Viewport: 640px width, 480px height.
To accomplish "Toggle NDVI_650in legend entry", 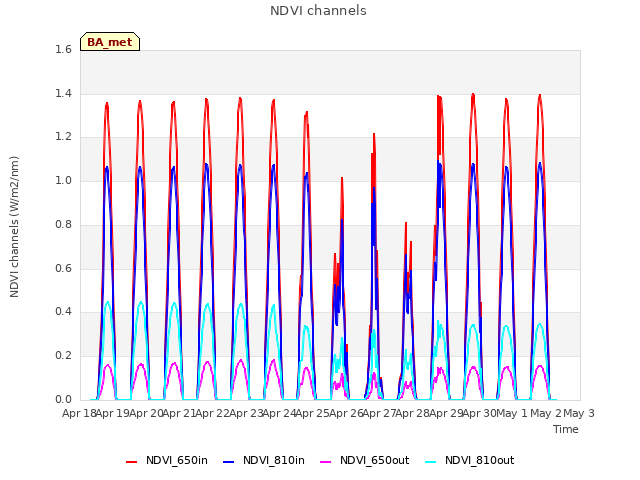I will [167, 460].
